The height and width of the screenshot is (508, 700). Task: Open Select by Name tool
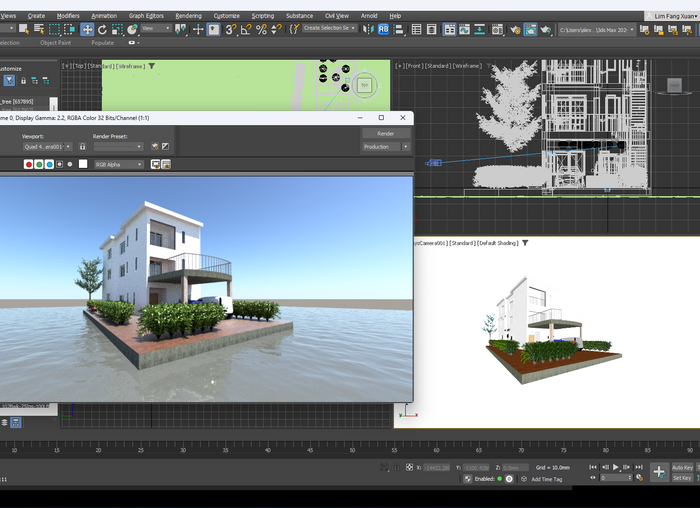[x=39, y=29]
